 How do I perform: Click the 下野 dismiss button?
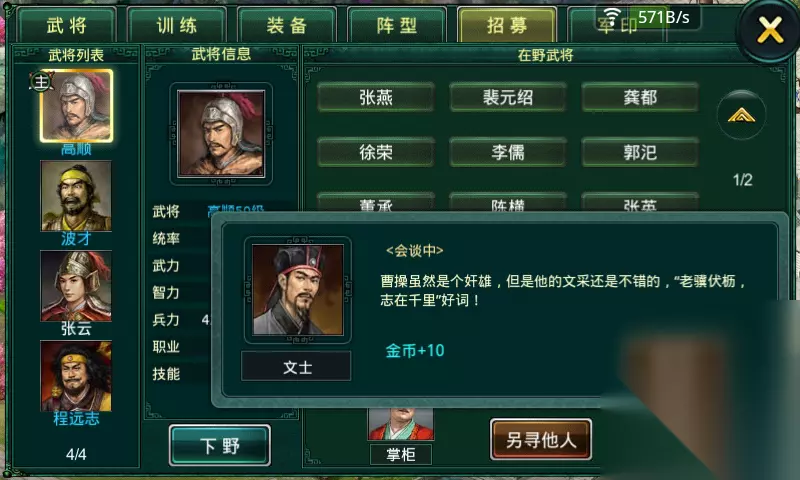click(220, 445)
